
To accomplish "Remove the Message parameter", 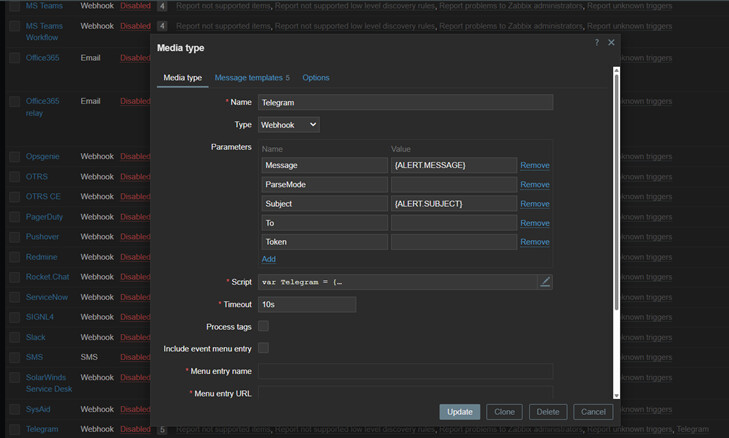I will tap(535, 165).
